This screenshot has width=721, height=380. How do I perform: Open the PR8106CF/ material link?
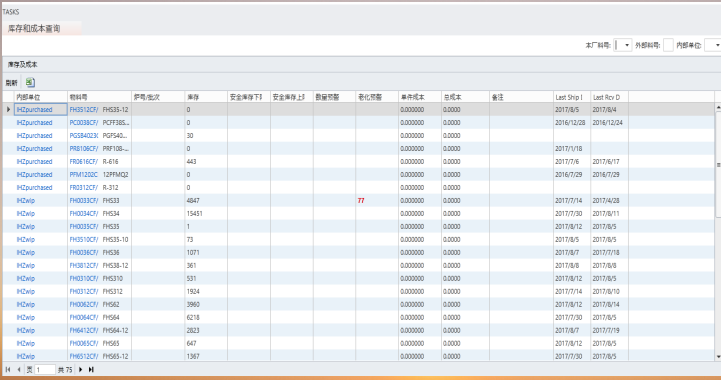[x=84, y=149]
